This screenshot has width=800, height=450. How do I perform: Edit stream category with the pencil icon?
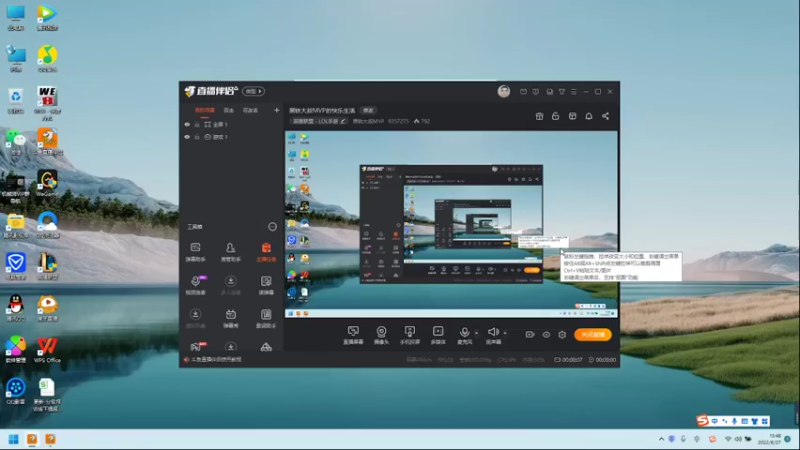343,121
